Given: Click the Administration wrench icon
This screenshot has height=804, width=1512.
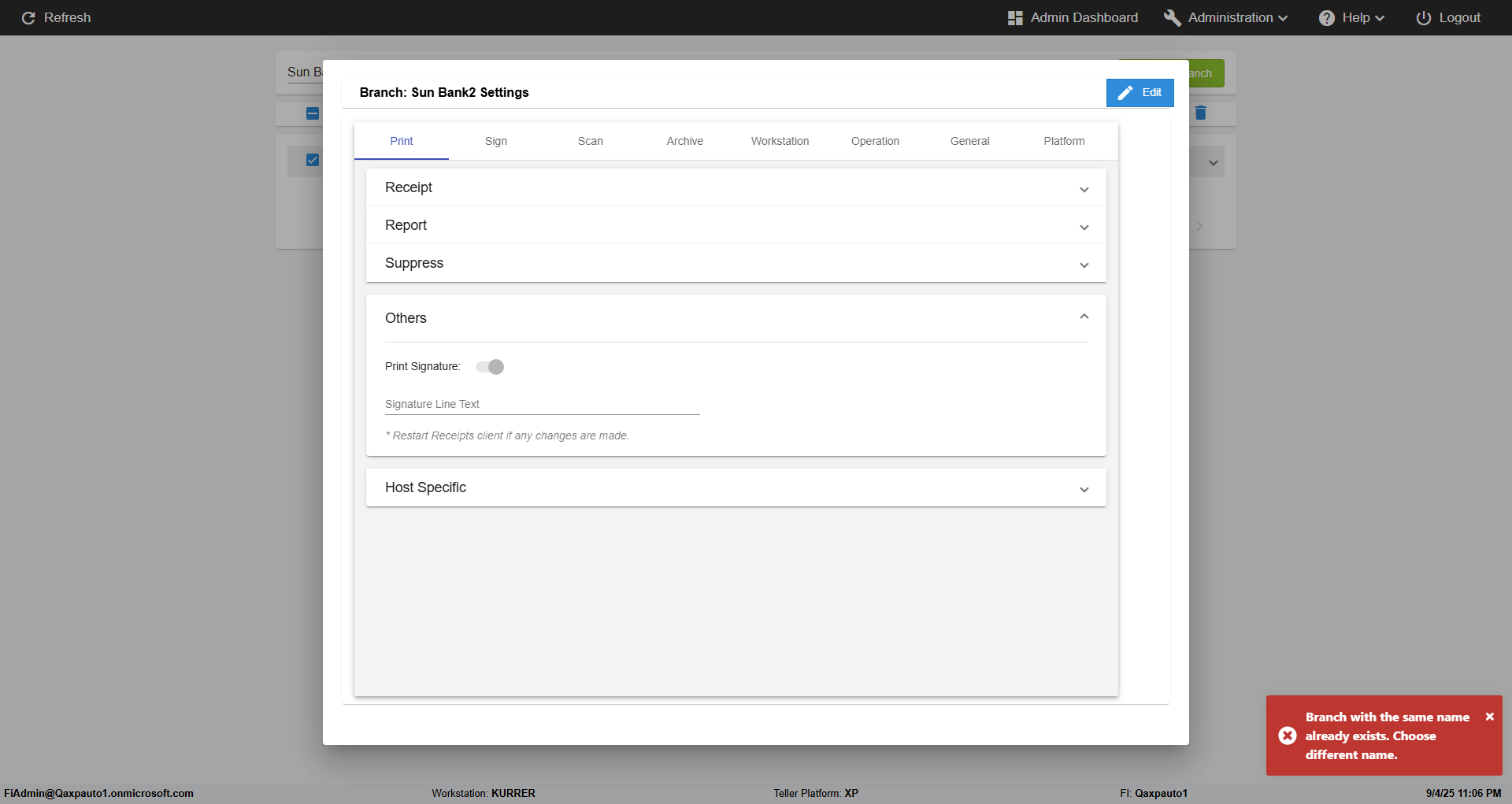Looking at the screenshot, I should (1172, 18).
